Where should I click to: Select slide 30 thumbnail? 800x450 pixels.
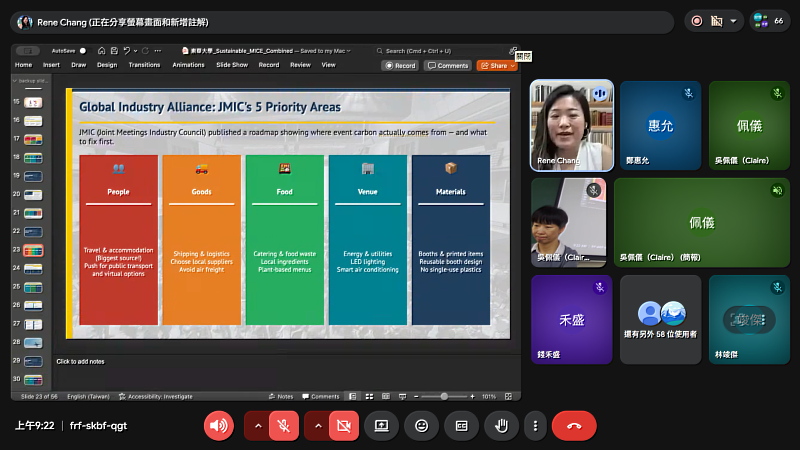point(33,380)
